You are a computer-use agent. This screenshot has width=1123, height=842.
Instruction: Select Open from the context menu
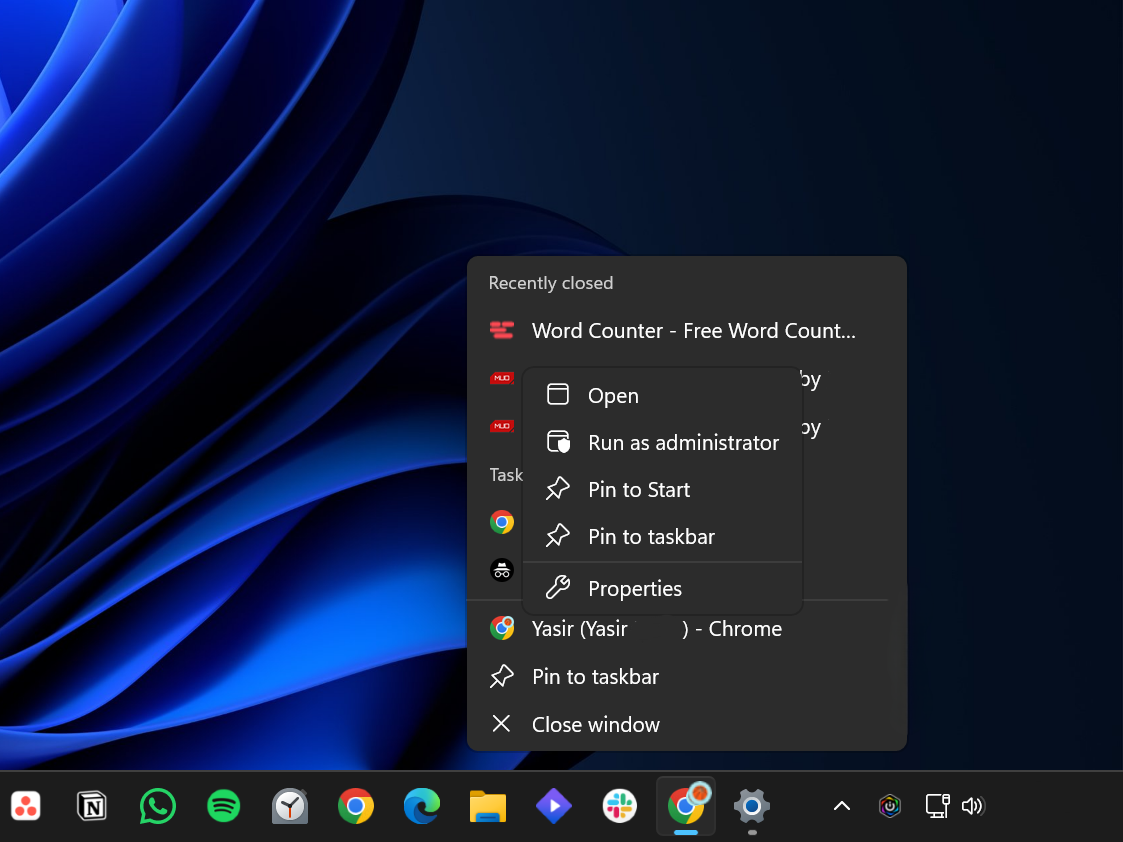(613, 396)
